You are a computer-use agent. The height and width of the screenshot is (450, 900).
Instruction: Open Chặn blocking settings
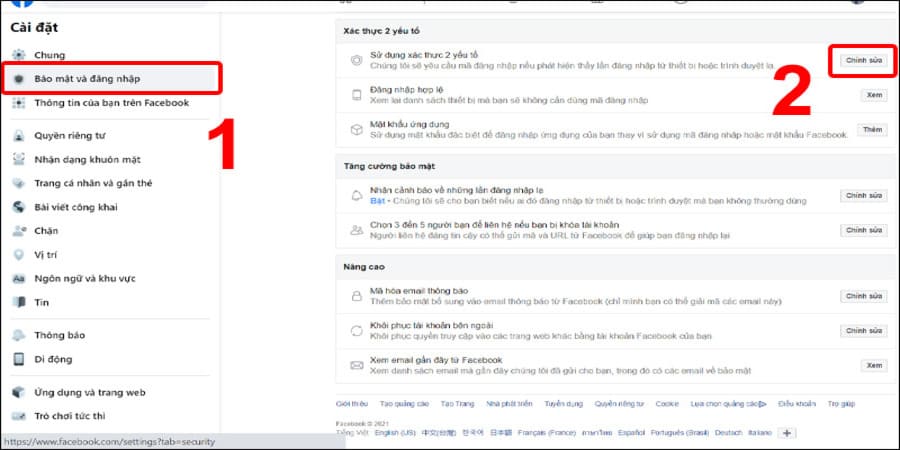46,231
